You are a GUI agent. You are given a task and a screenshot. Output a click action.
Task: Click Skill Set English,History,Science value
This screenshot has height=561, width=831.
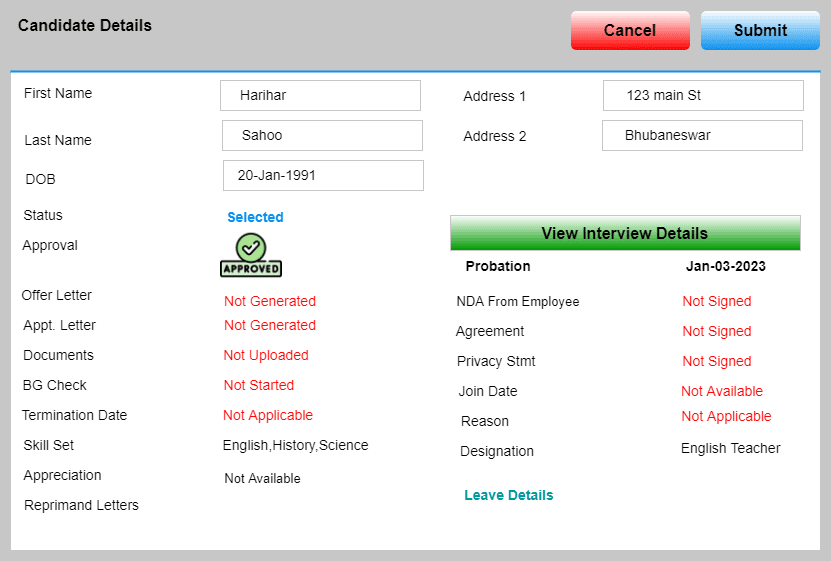295,446
